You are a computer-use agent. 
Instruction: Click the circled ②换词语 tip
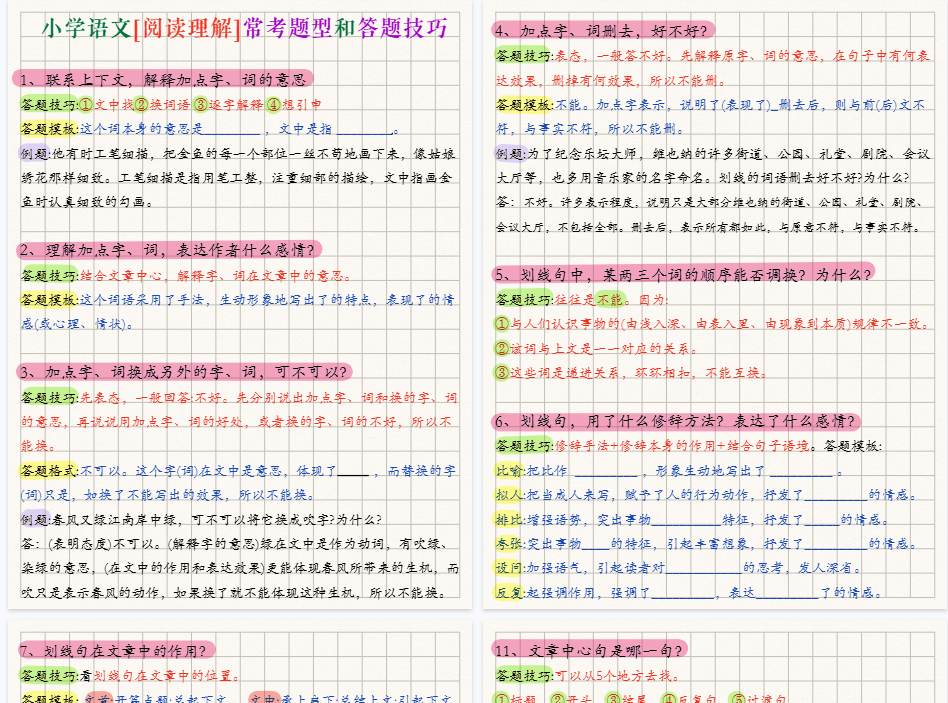click(162, 104)
